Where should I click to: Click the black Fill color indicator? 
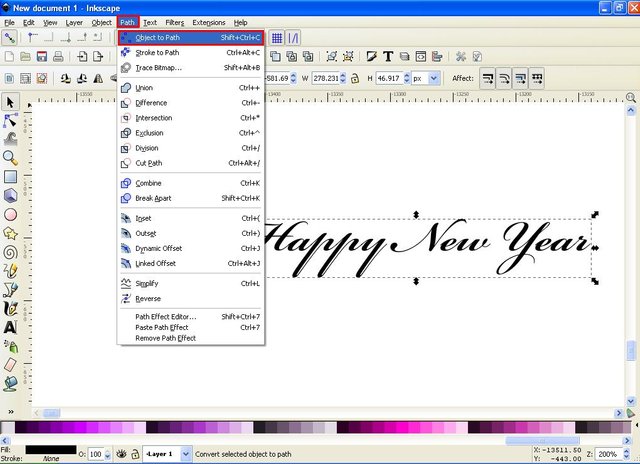pos(51,450)
